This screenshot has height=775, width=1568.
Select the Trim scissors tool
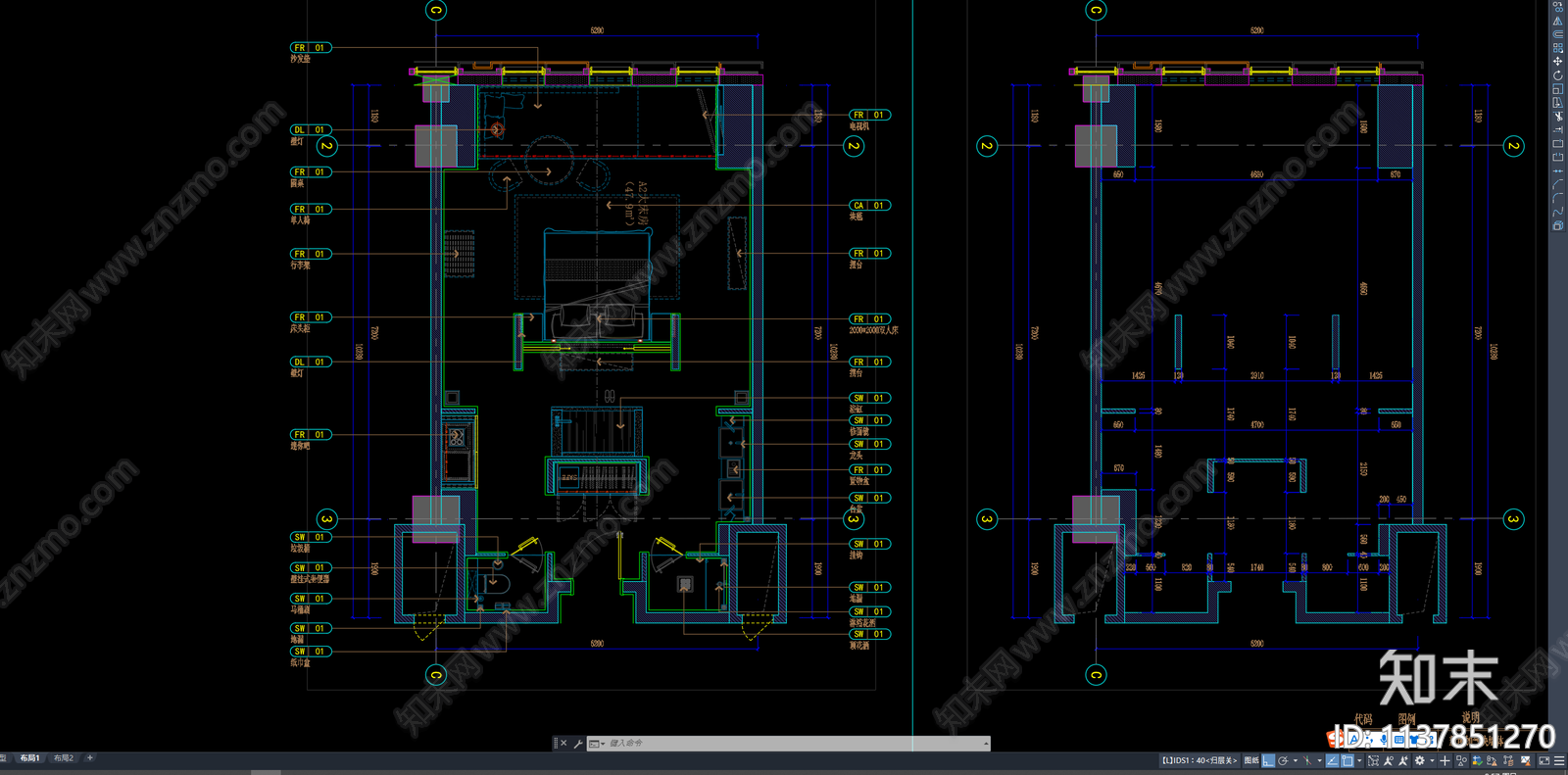pos(1558,117)
